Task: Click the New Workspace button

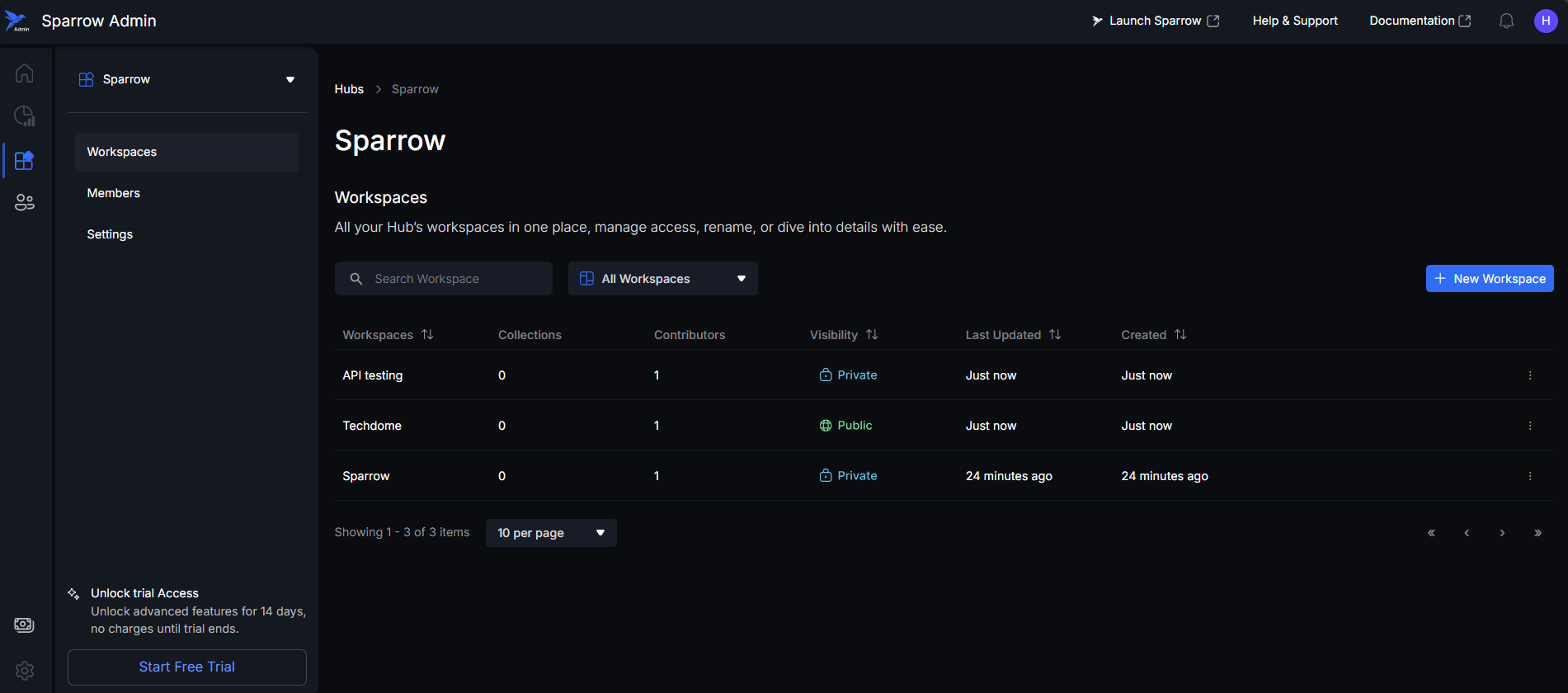Action: [1489, 279]
